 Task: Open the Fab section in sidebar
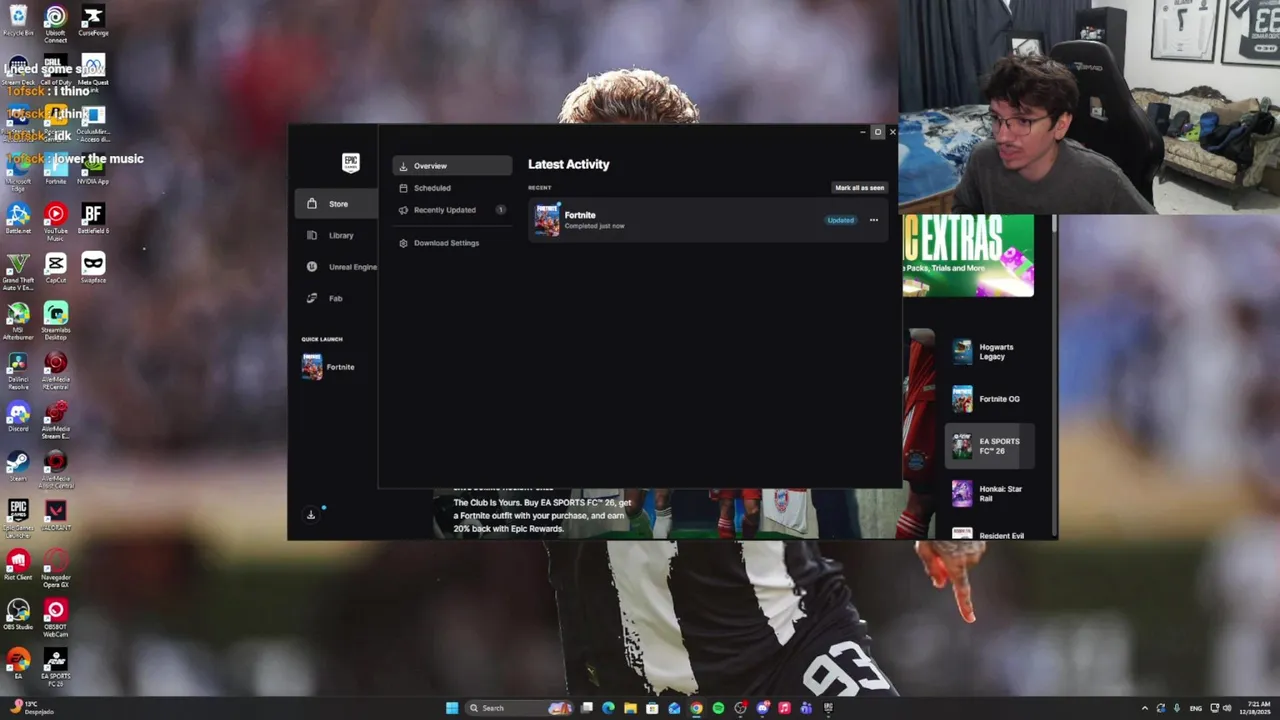coord(336,298)
